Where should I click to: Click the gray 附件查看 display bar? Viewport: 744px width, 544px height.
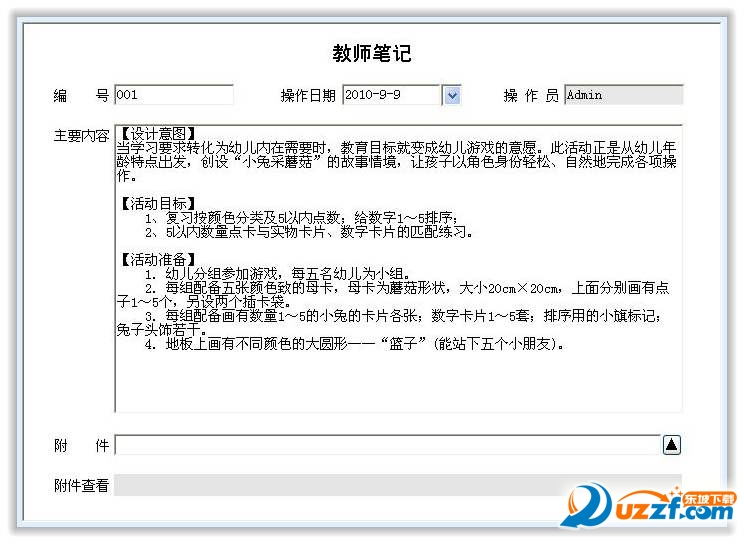[x=398, y=485]
